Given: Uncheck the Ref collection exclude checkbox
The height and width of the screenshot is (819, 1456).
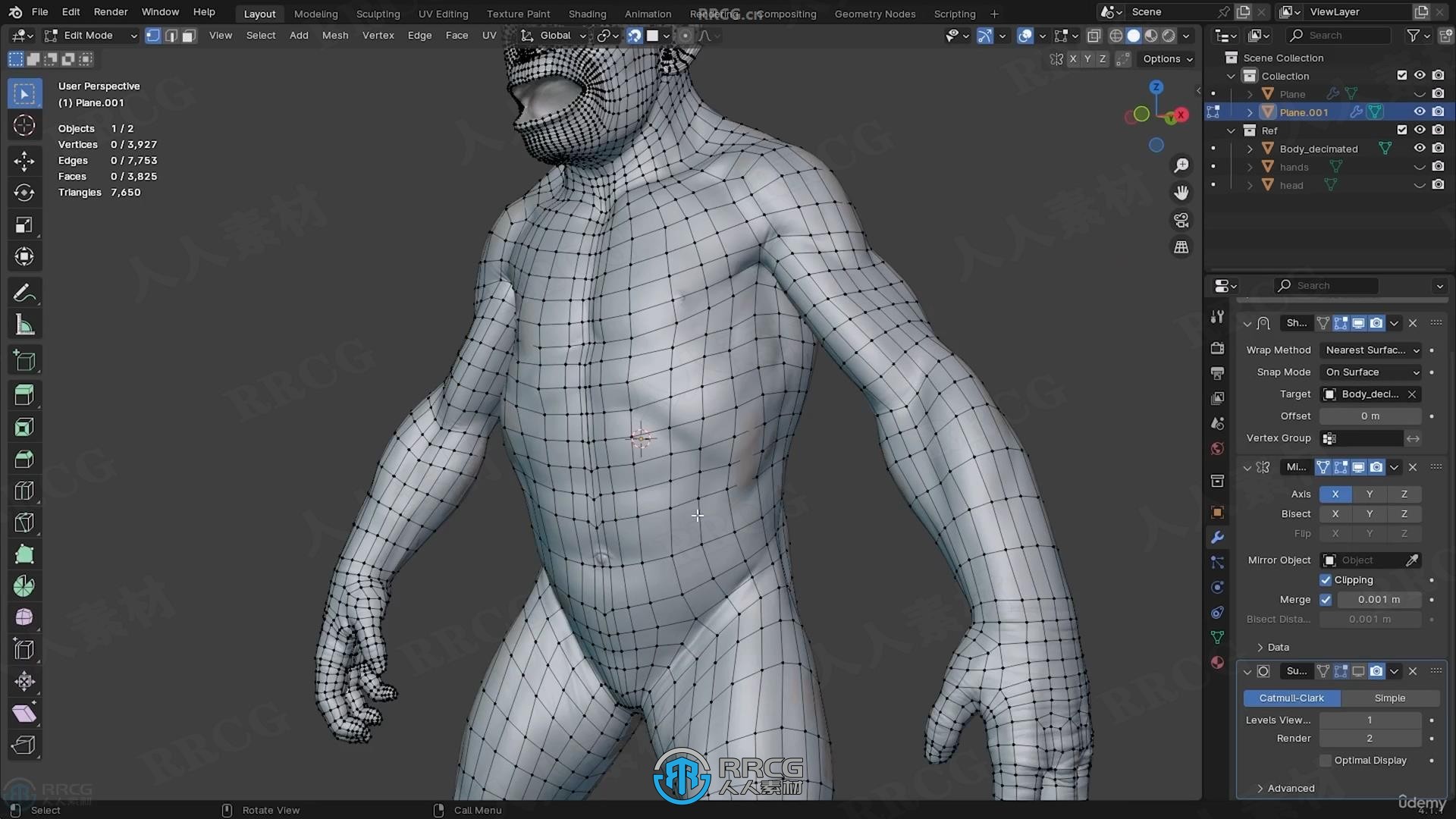Looking at the screenshot, I should click(1401, 130).
